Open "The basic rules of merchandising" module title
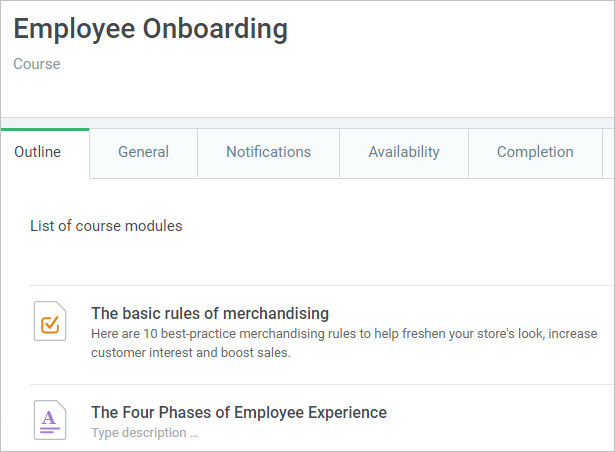The height and width of the screenshot is (452, 615). [x=210, y=313]
